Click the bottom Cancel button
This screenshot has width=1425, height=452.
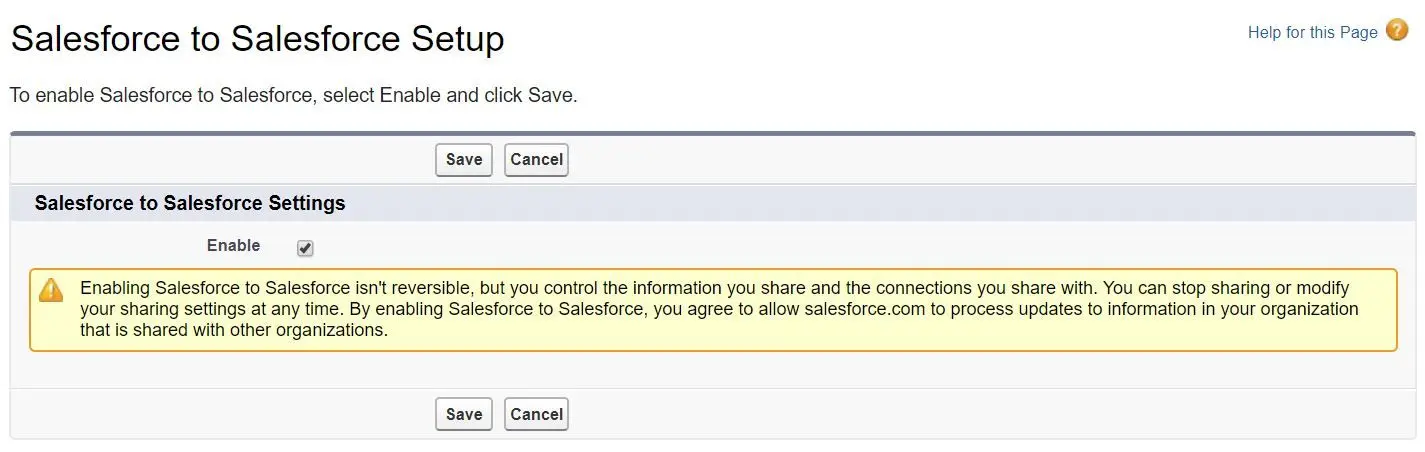(536, 414)
